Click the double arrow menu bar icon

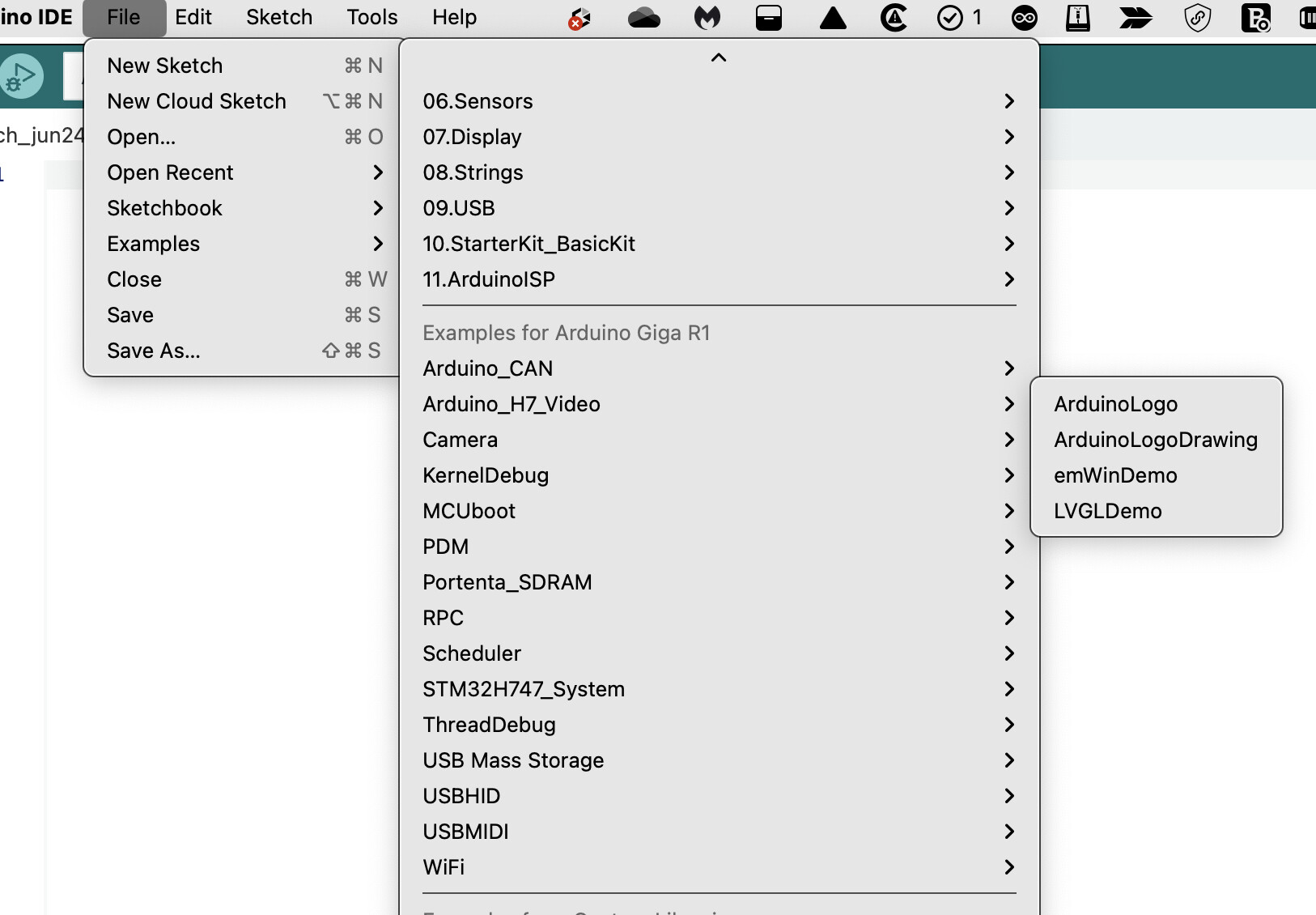coord(1136,18)
